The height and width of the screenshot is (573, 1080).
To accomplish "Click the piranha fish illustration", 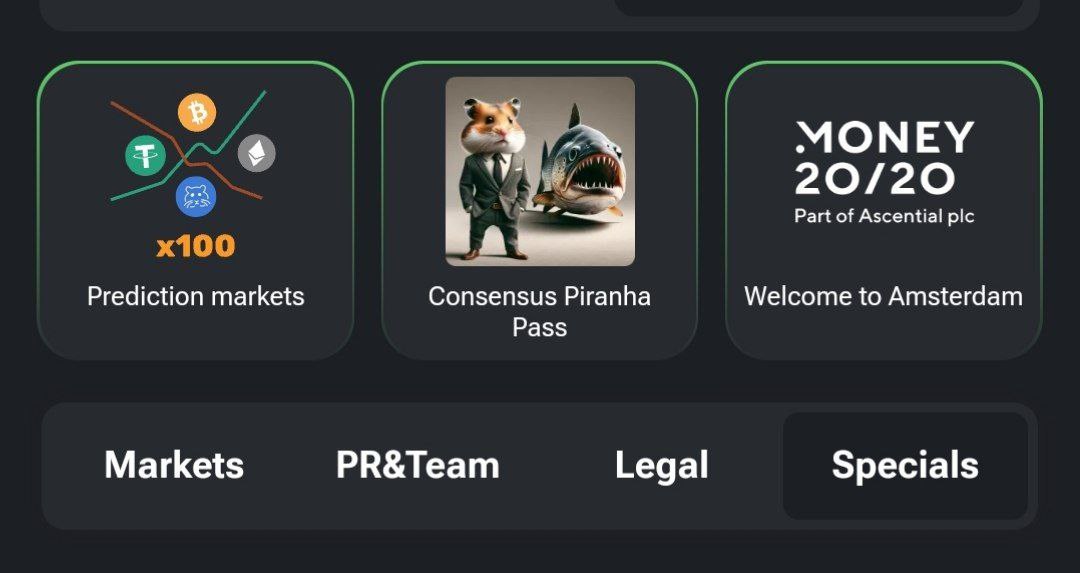I will (580, 164).
